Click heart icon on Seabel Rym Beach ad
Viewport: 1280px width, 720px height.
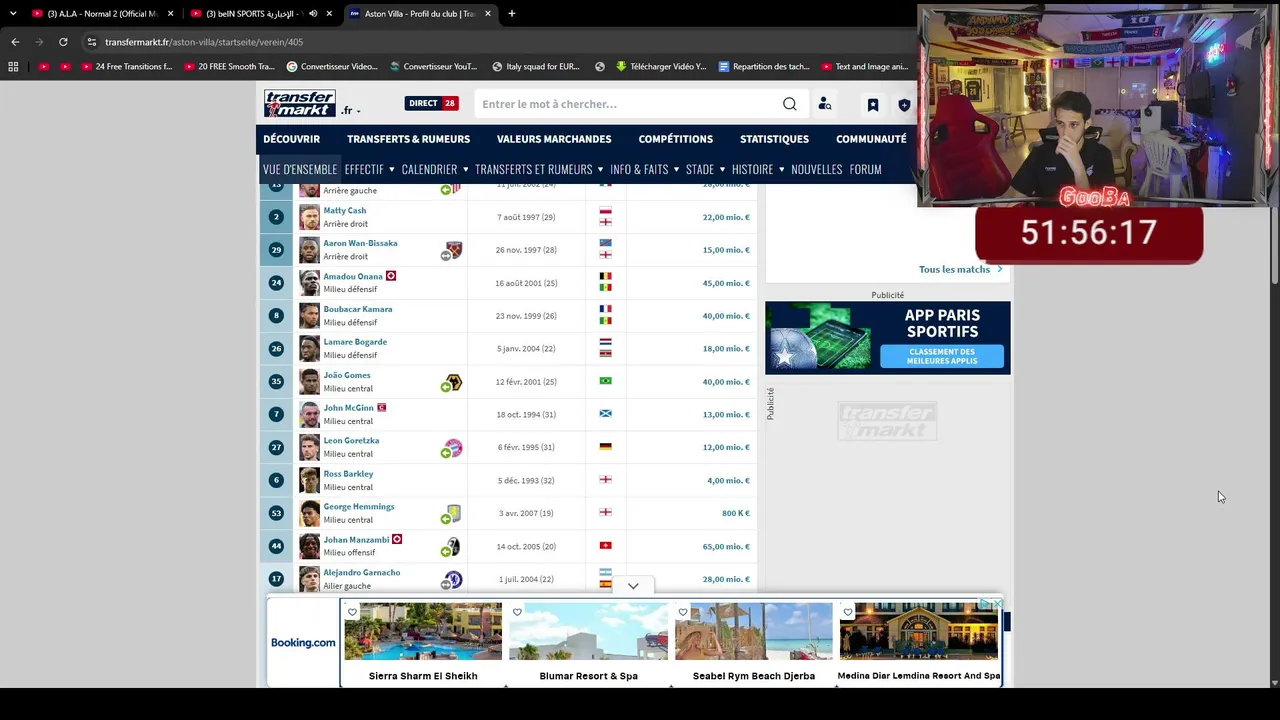tap(683, 612)
